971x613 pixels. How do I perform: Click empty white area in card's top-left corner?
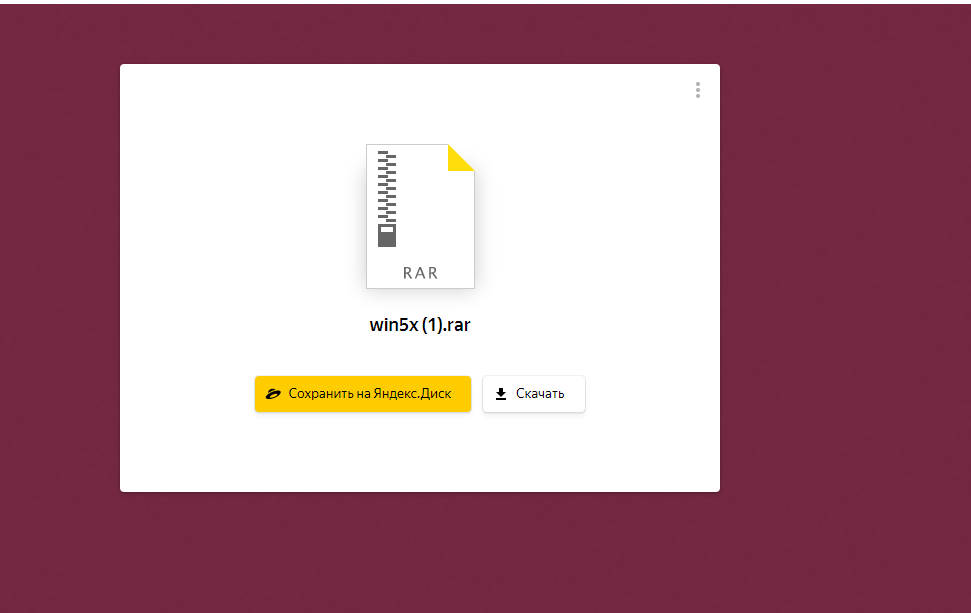160,100
